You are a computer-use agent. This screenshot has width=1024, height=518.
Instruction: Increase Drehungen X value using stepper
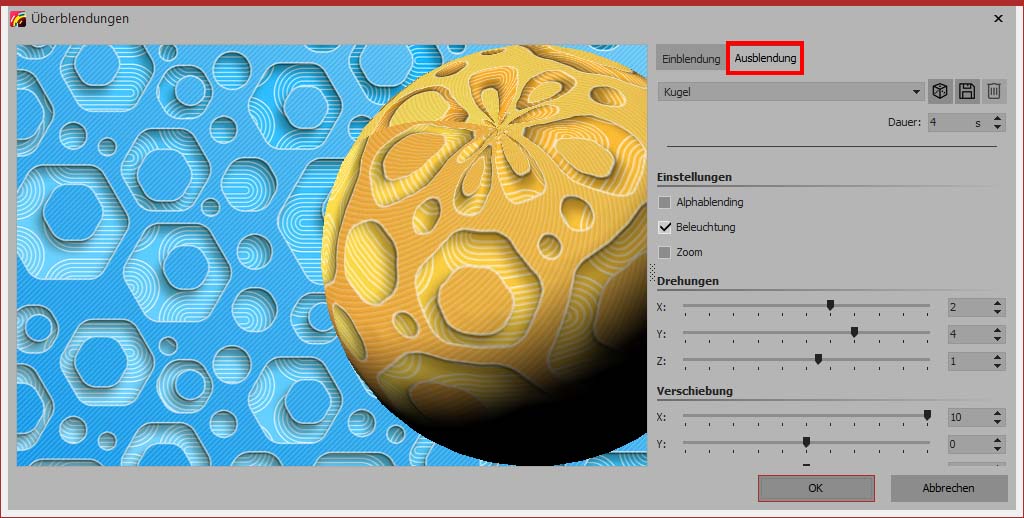coord(997,302)
